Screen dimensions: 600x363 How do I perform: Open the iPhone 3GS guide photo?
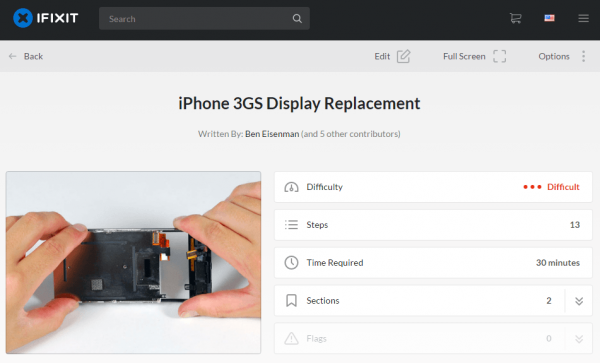click(x=133, y=262)
